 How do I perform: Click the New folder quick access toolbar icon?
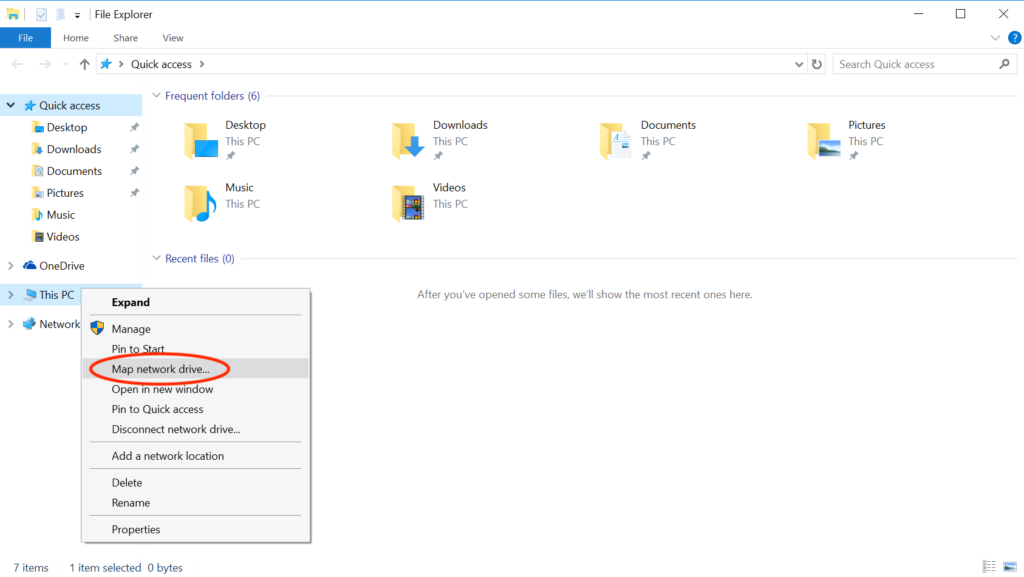[60, 14]
